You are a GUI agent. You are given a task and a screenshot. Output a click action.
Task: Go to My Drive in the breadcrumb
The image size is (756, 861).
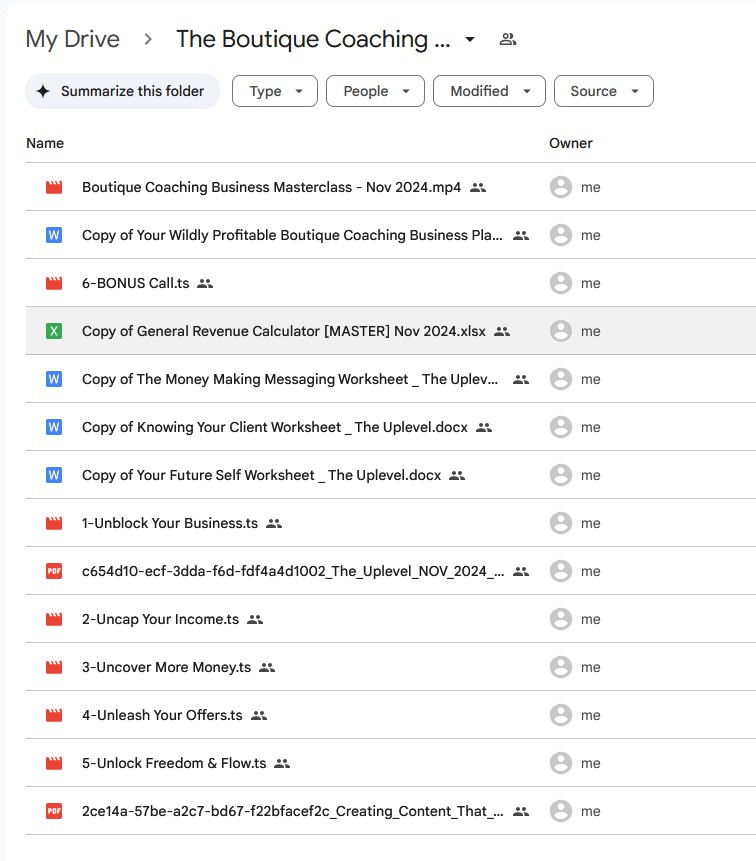point(72,40)
